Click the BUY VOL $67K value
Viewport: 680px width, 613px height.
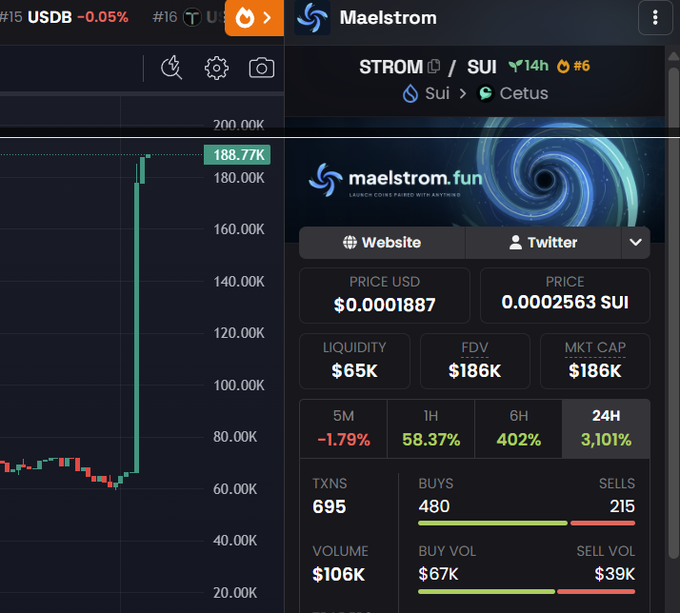438,574
